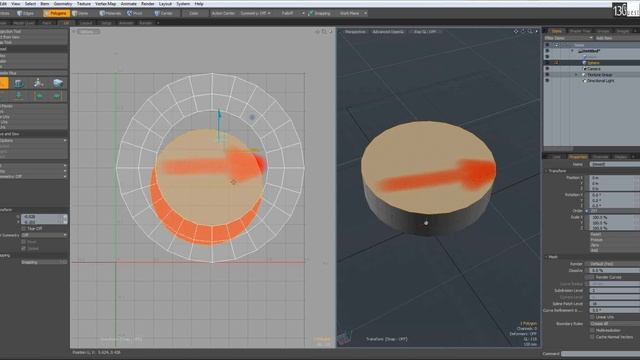Image resolution: width=640 pixels, height=360 pixels.
Task: Open the Work Plane dropdown
Action: 352,13
